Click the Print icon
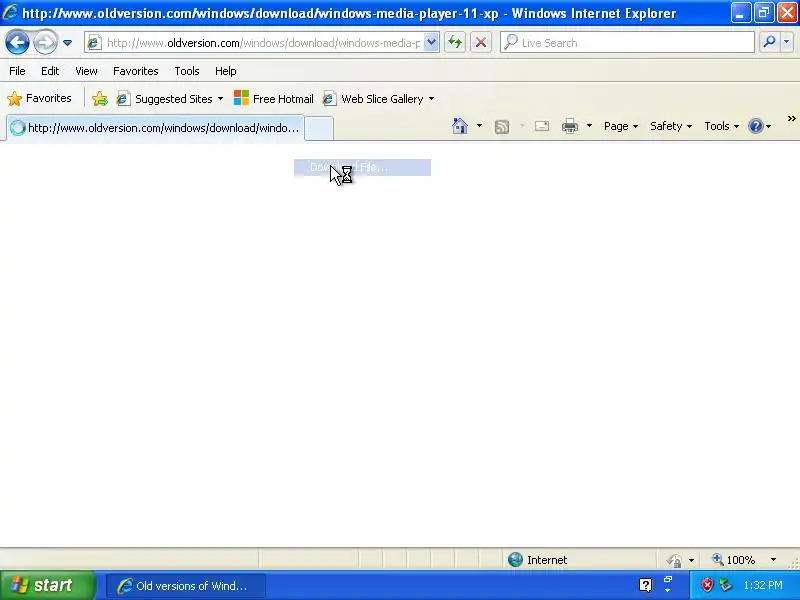The height and width of the screenshot is (600, 800). point(570,126)
